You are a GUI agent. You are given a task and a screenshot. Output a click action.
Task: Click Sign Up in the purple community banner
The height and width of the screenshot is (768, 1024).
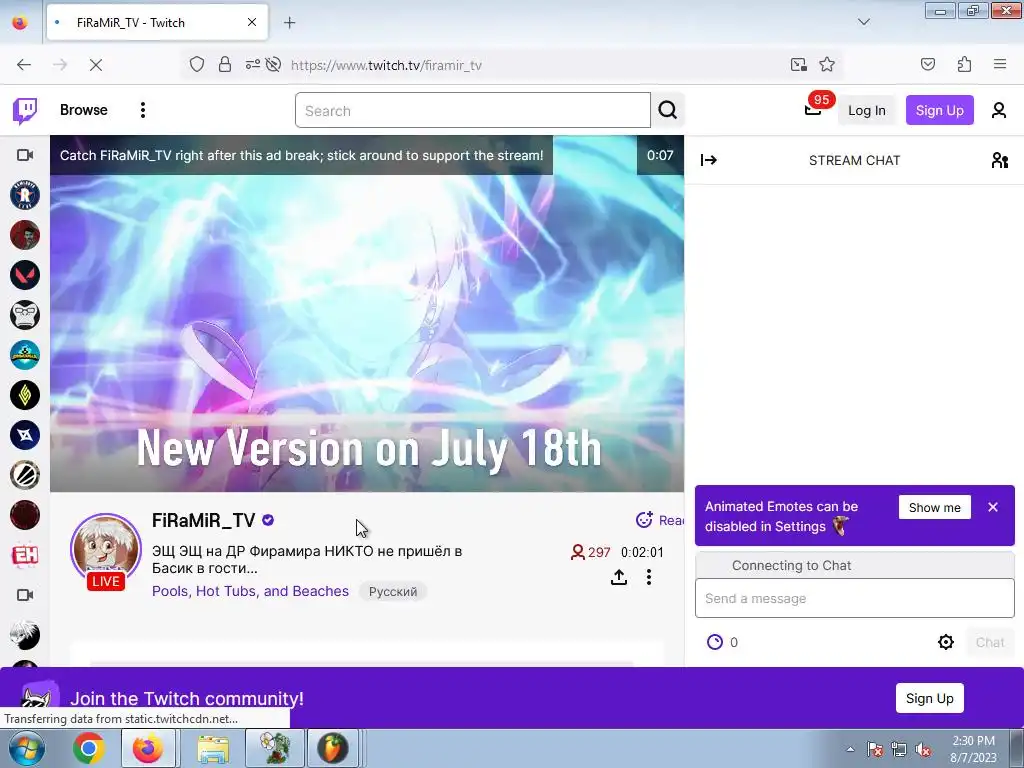[x=929, y=698]
